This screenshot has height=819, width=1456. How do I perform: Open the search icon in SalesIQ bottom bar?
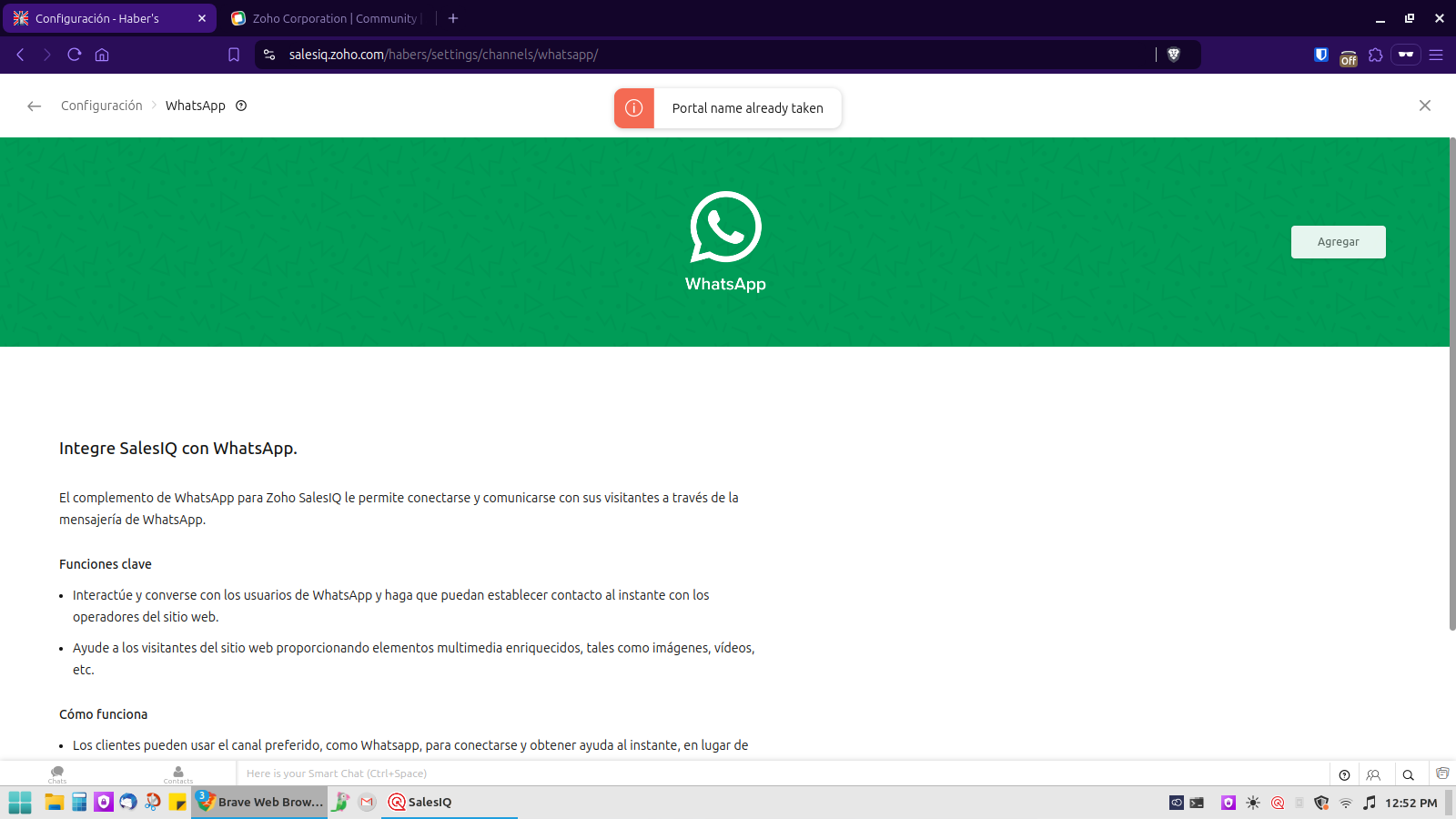coord(1408,775)
